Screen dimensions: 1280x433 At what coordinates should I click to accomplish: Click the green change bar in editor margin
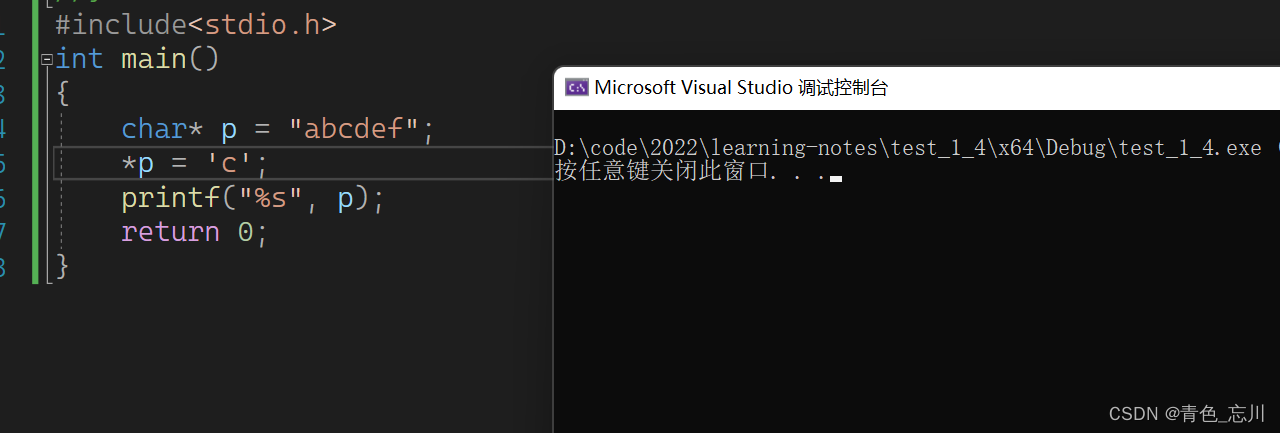(x=35, y=150)
